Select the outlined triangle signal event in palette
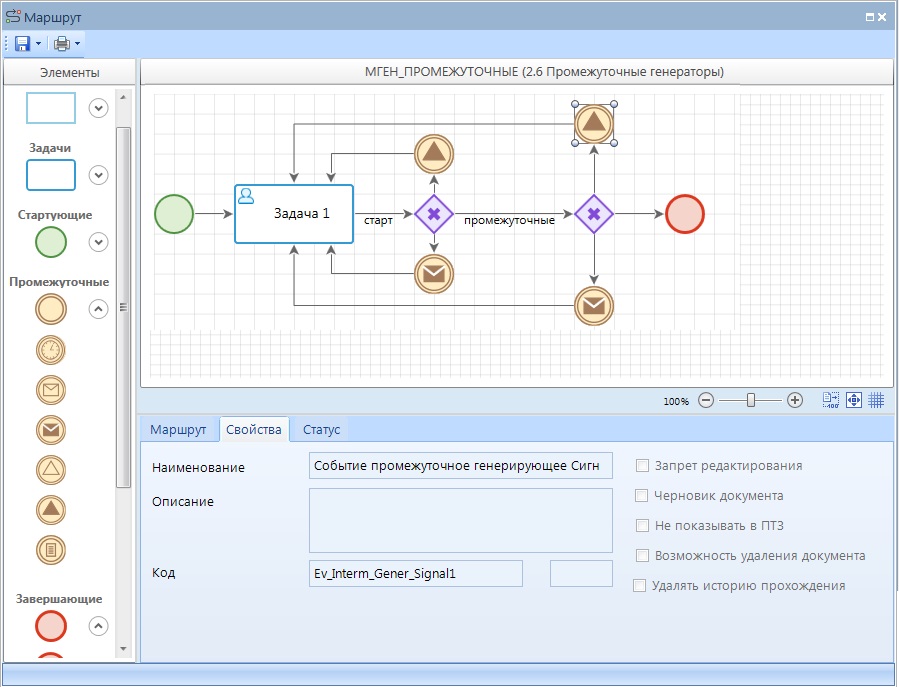 pyautogui.click(x=51, y=469)
